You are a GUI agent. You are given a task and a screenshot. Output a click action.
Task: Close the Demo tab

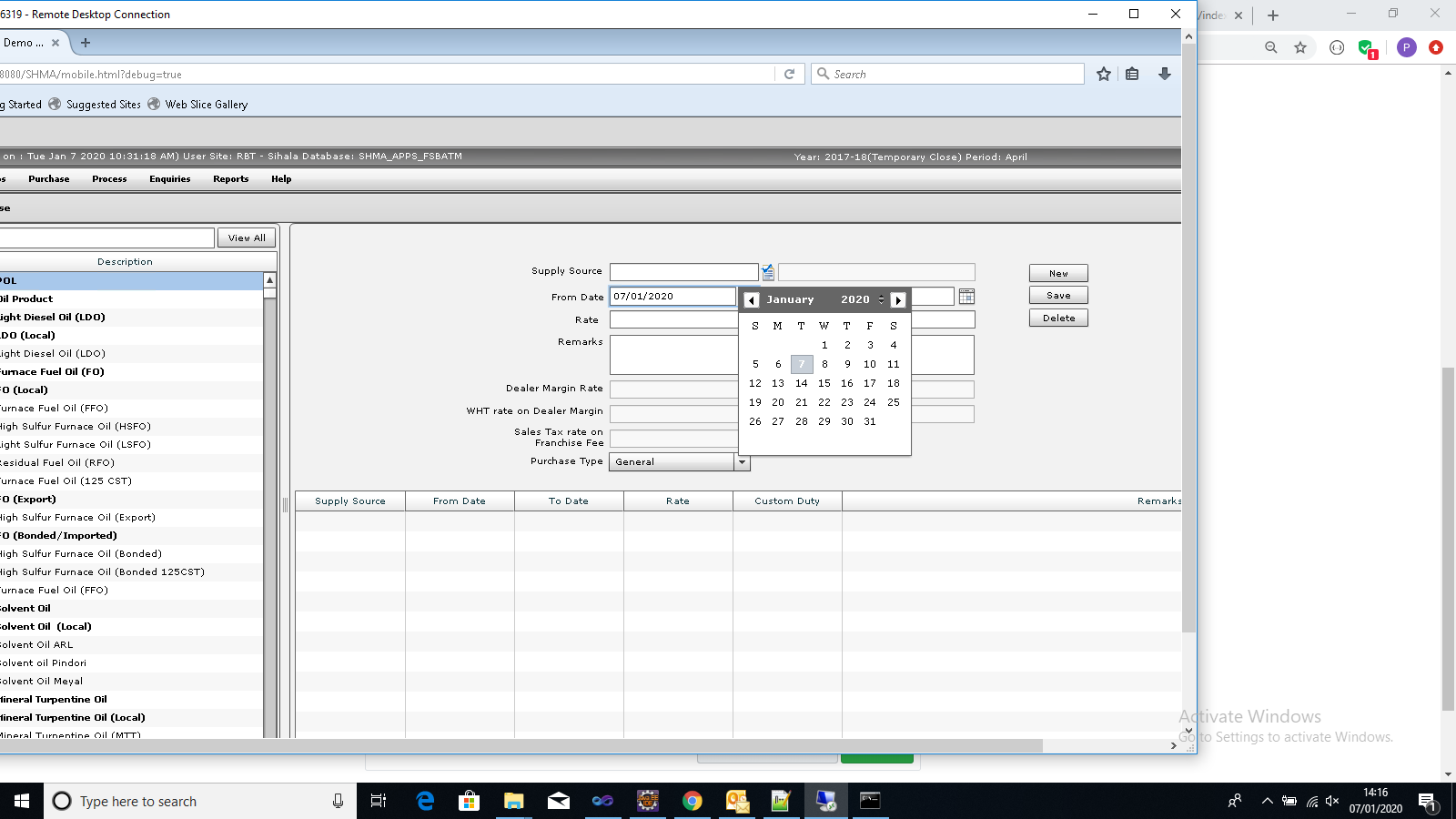tap(56, 42)
